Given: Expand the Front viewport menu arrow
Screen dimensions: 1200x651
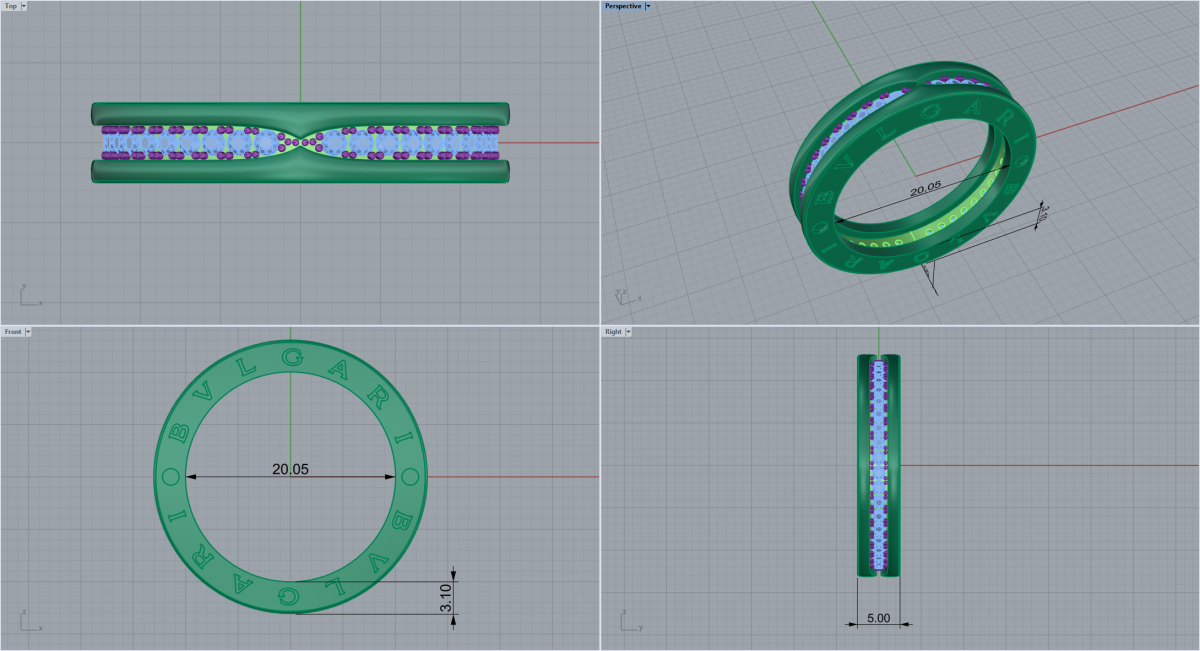Looking at the screenshot, I should coord(28,331).
